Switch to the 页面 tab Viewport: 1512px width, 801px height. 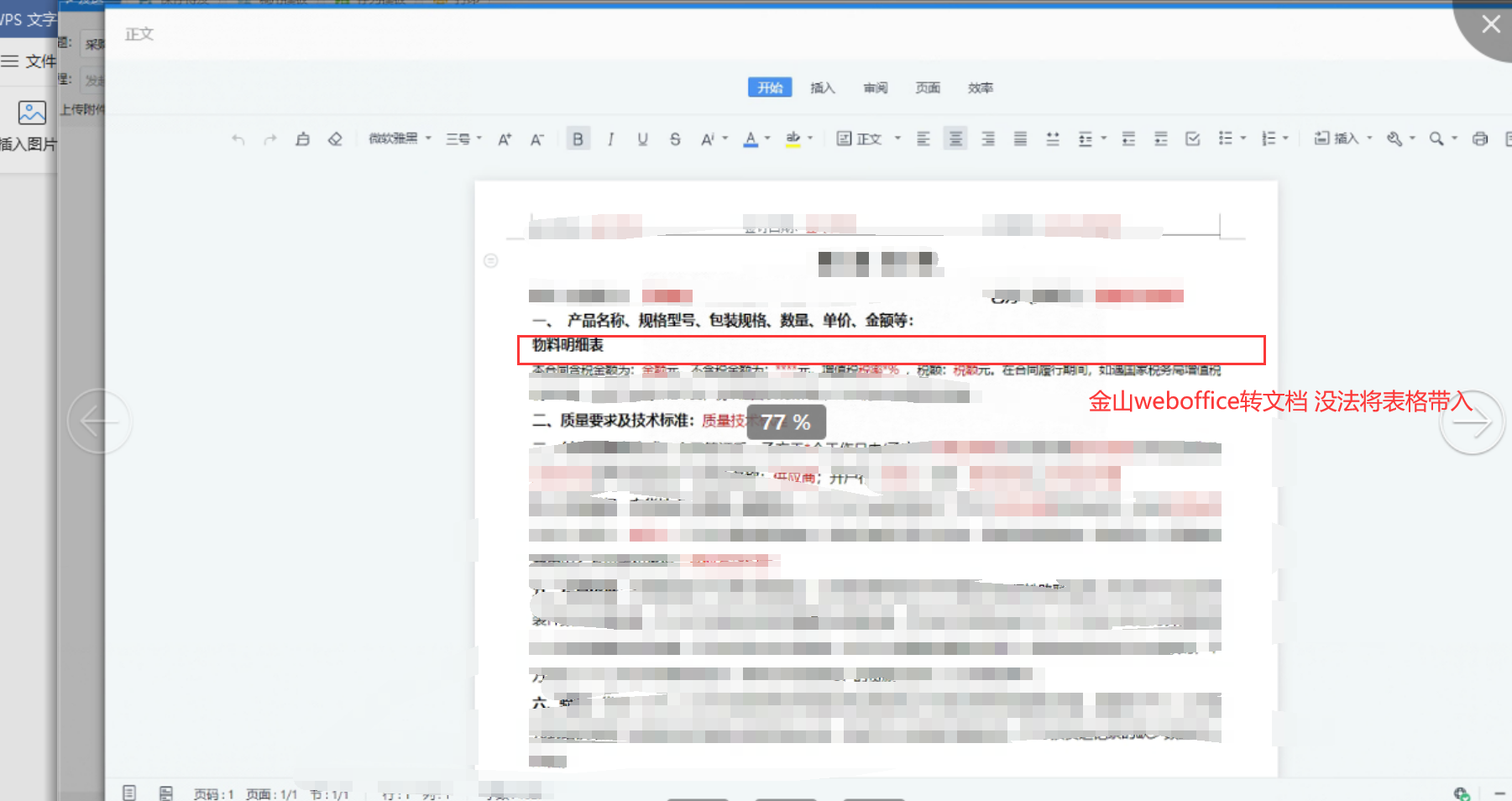928,88
